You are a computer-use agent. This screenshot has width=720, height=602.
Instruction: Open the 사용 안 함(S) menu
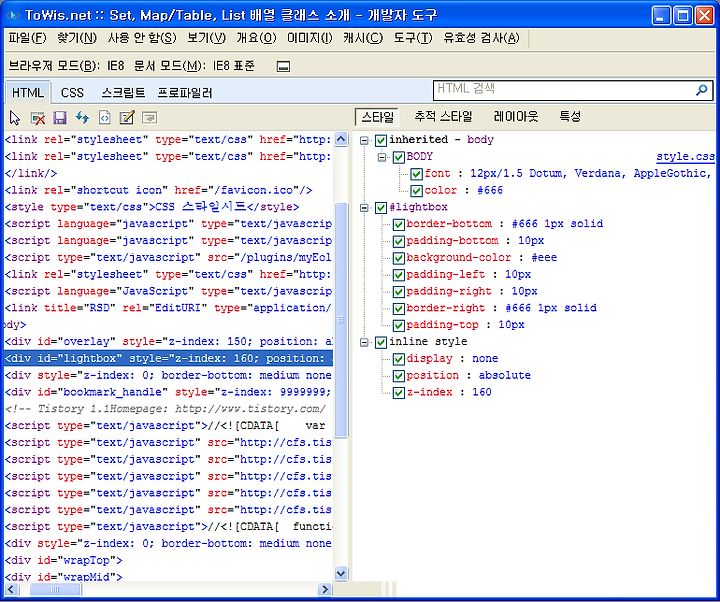142,38
